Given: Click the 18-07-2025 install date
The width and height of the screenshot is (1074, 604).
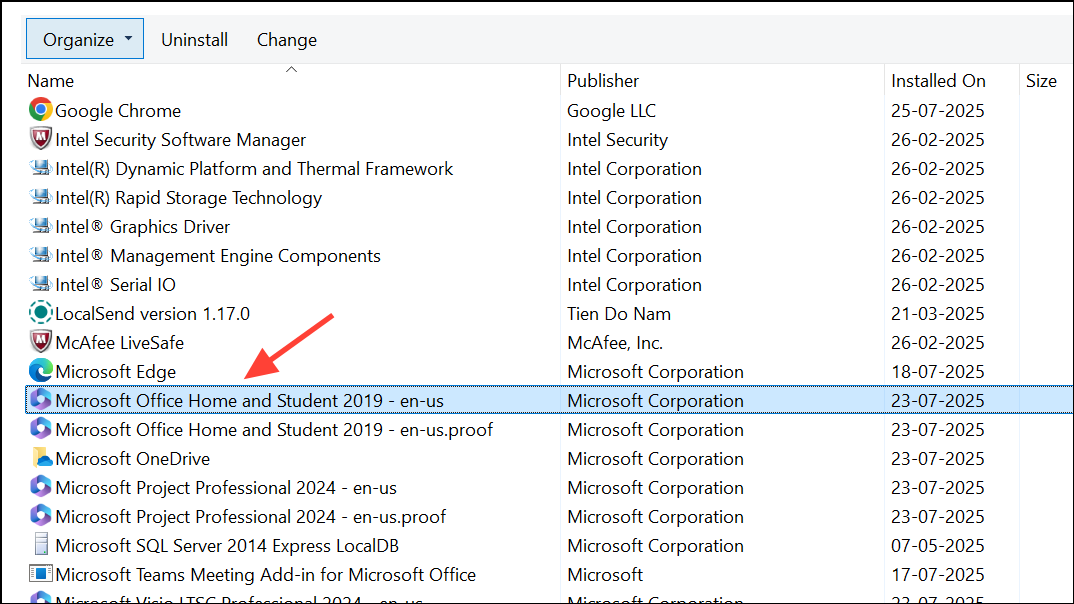Looking at the screenshot, I should 937,371.
